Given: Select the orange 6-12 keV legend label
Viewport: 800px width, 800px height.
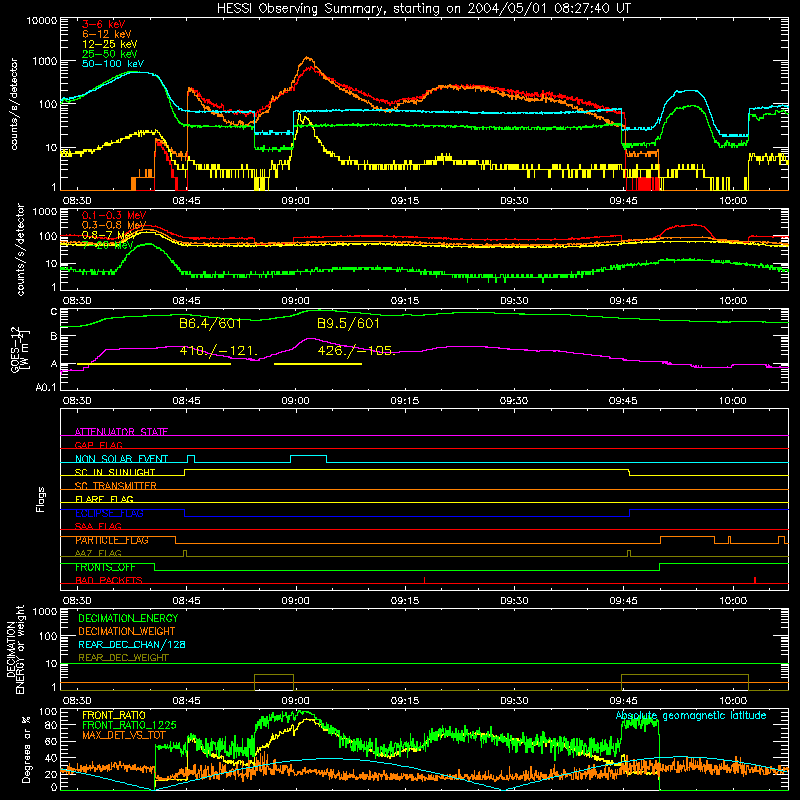Looking at the screenshot, I should [x=107, y=34].
